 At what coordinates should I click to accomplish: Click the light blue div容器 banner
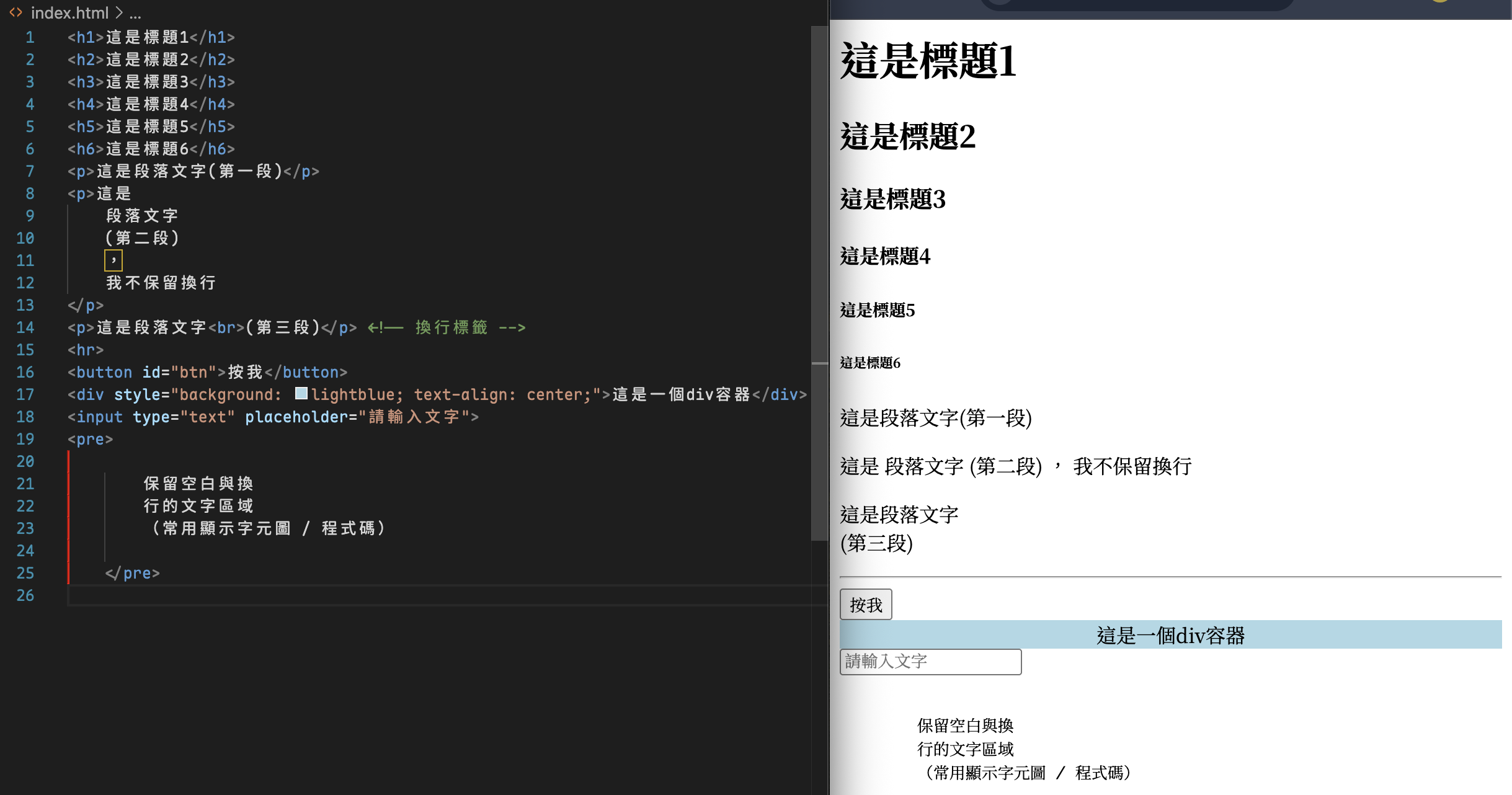click(1170, 635)
